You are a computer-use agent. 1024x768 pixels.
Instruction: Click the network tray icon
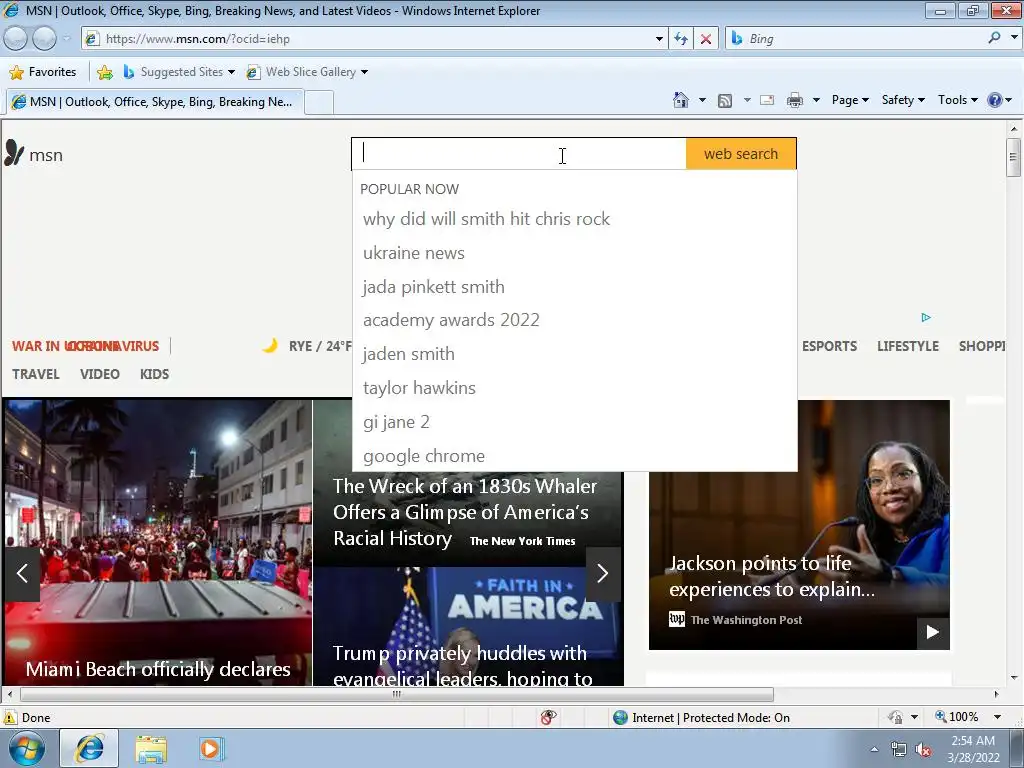[899, 750]
